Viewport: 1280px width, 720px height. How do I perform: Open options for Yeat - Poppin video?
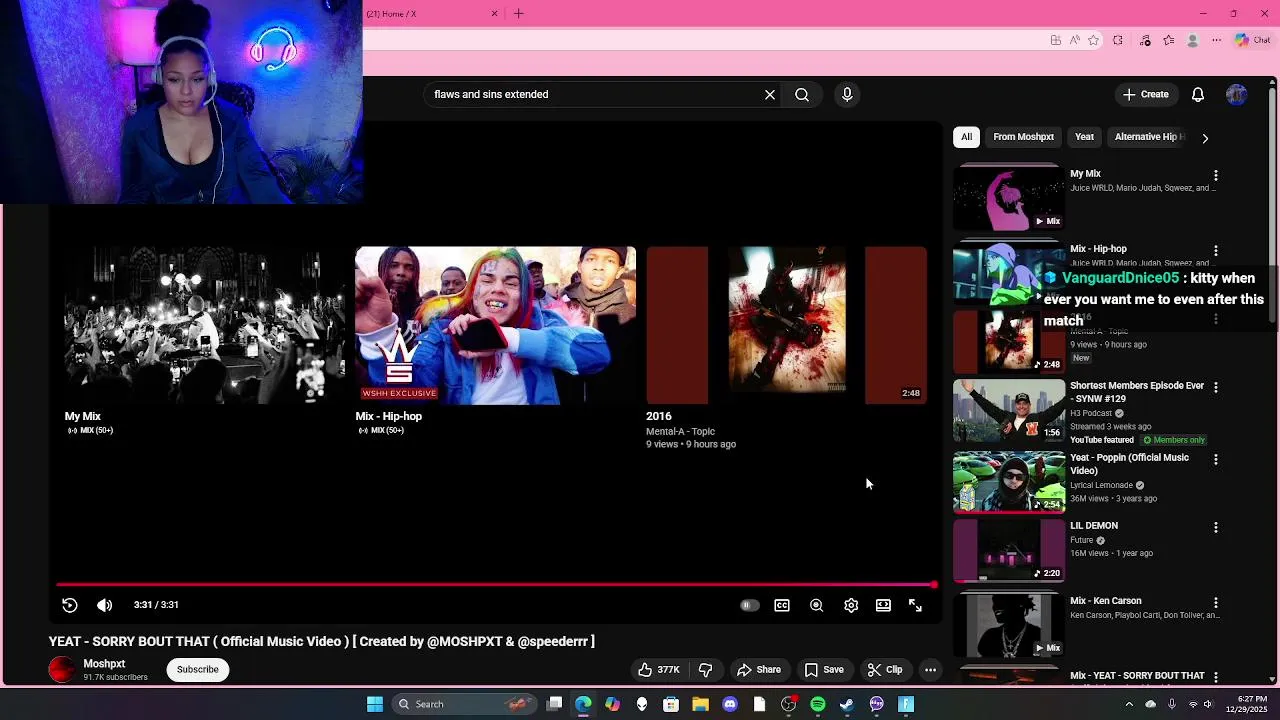point(1216,460)
